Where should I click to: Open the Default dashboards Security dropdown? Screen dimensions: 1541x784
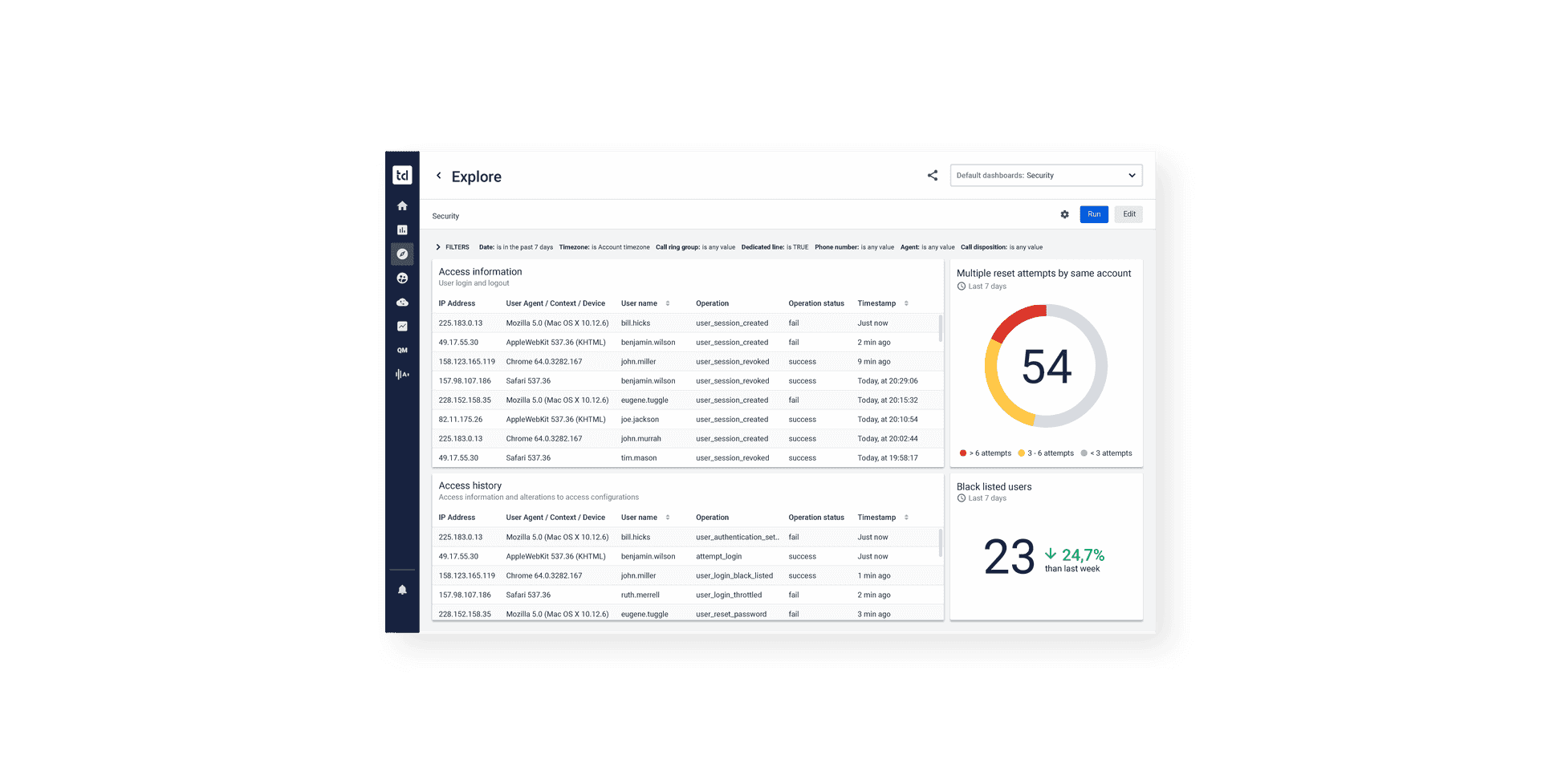coord(1046,175)
